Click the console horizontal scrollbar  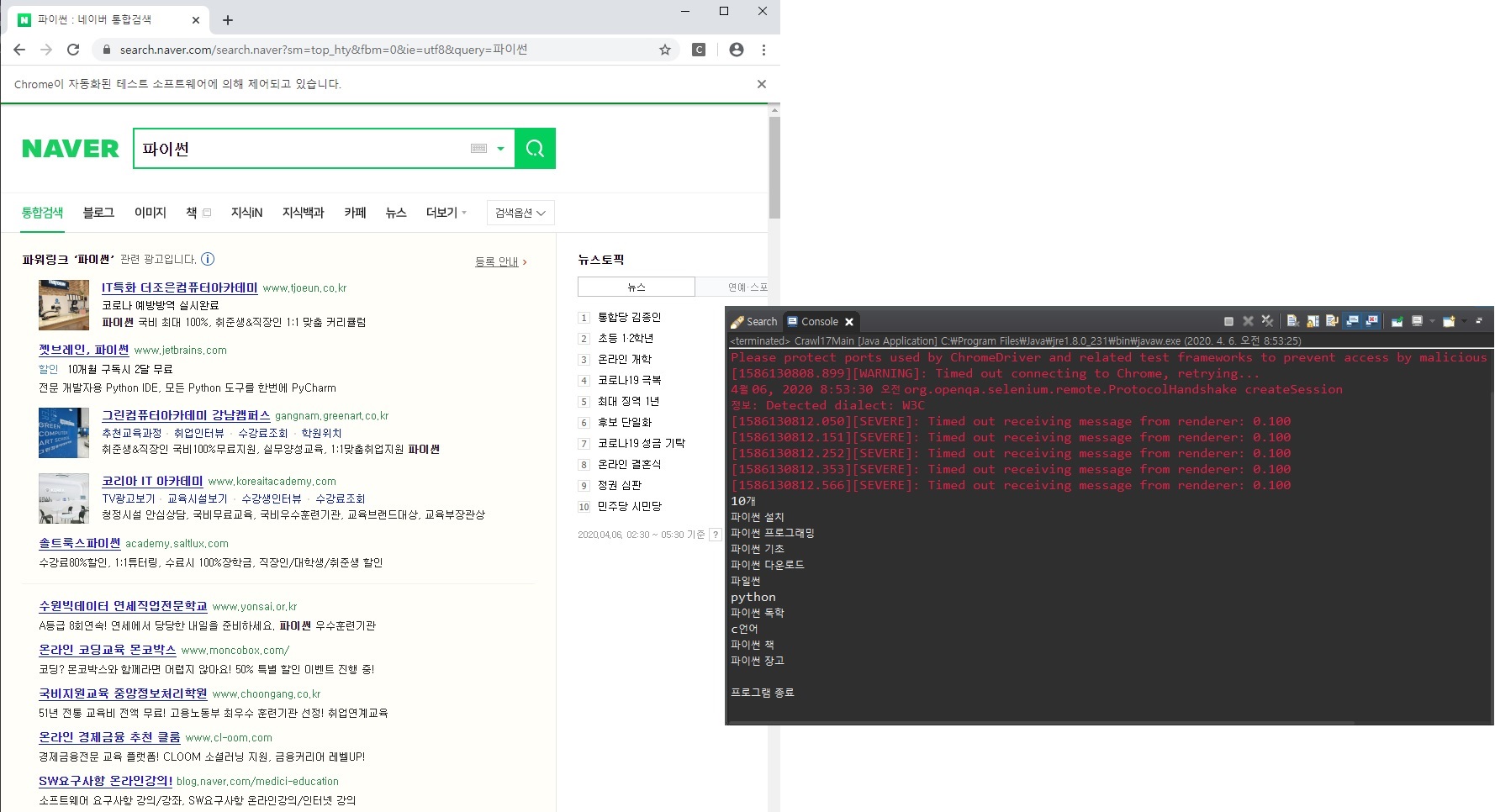(x=1041, y=722)
